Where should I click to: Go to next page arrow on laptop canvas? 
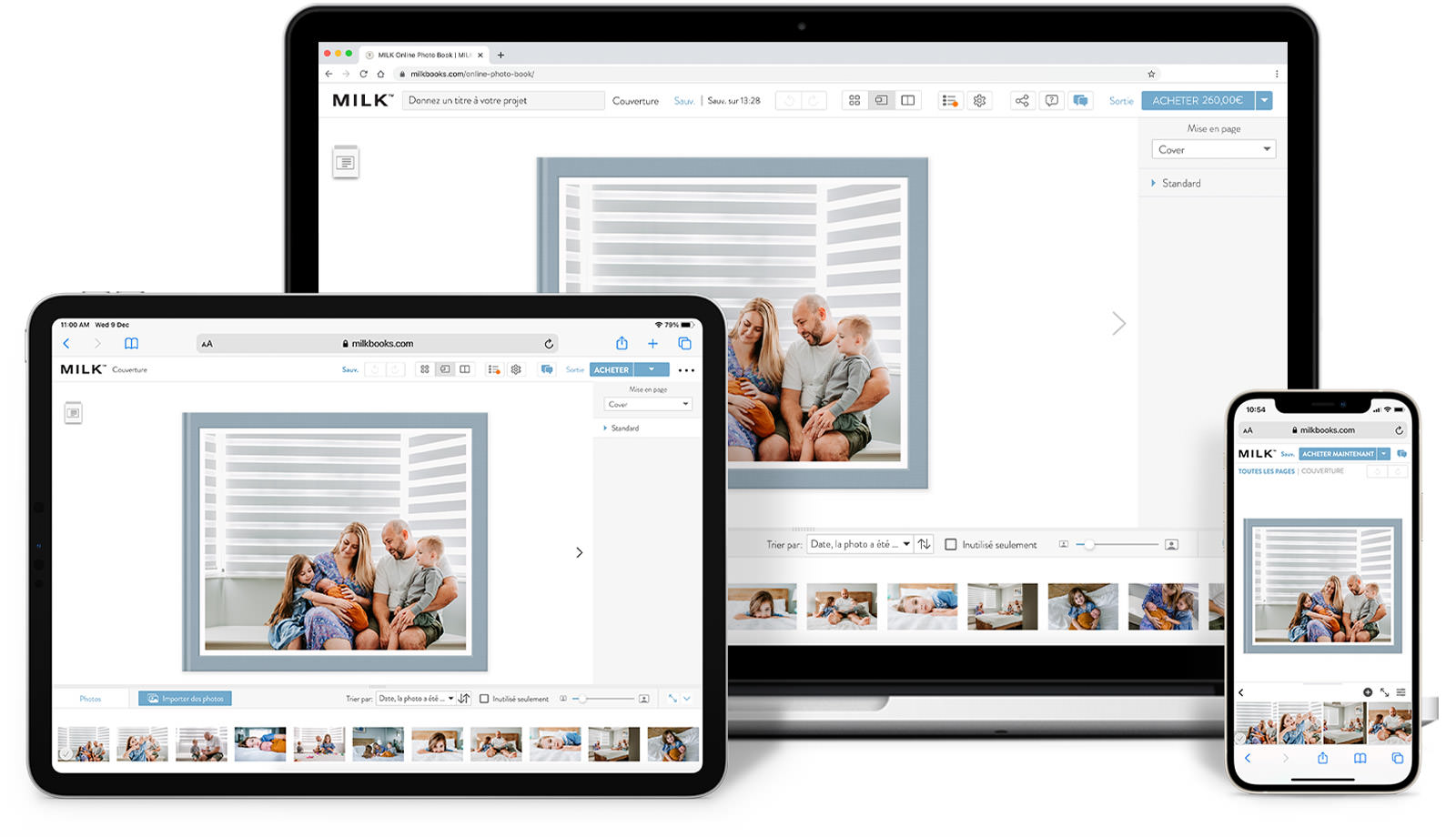(1118, 323)
